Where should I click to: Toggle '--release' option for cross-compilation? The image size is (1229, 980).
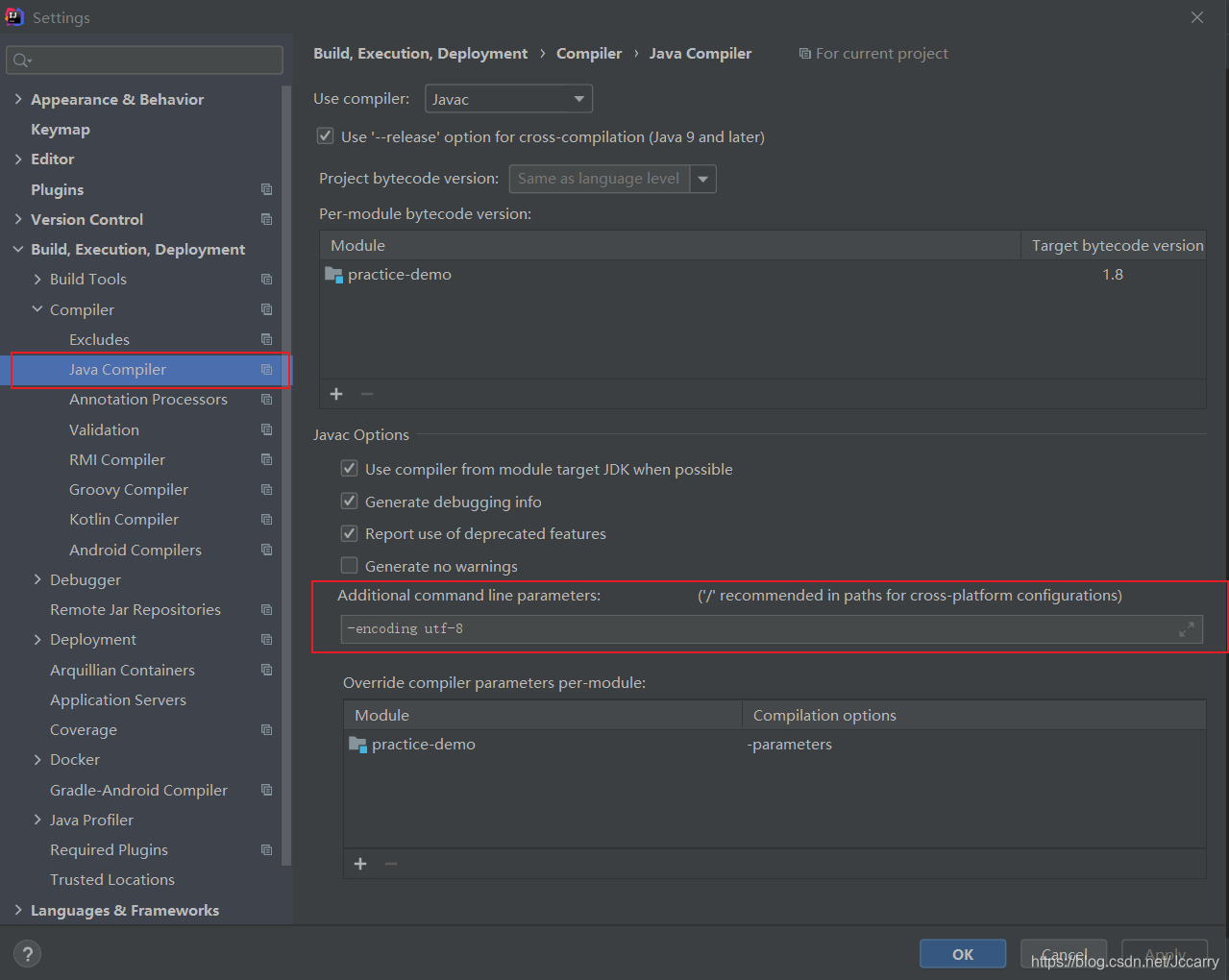pos(326,136)
